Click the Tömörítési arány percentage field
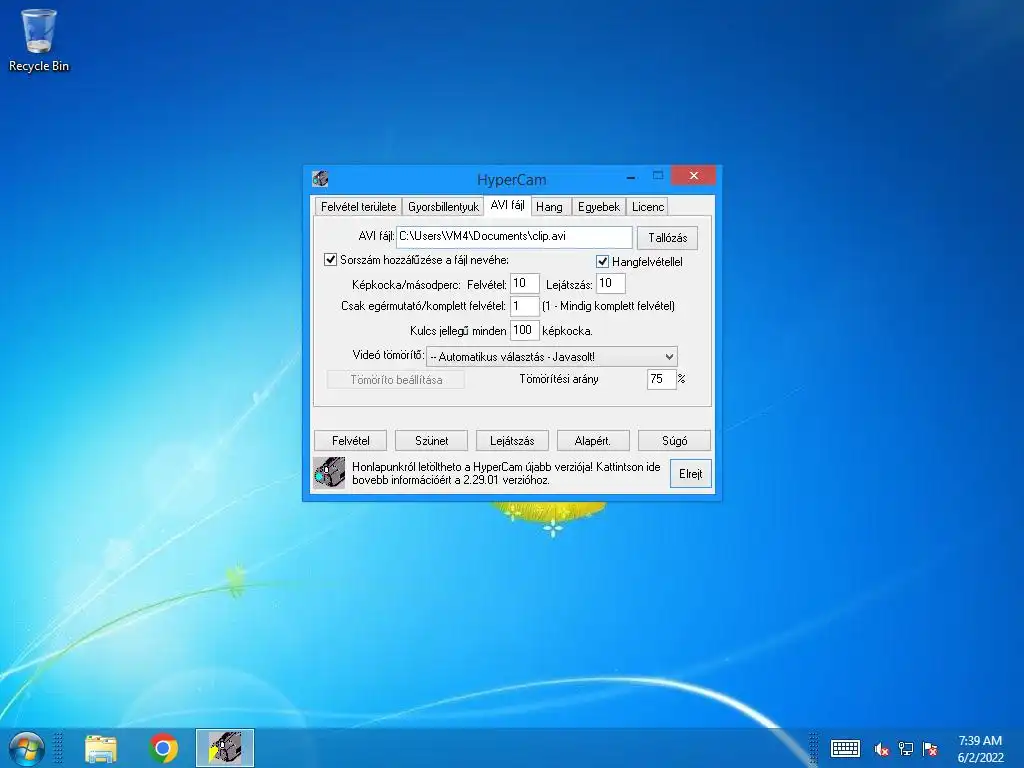Viewport: 1024px width, 768px height. [661, 379]
